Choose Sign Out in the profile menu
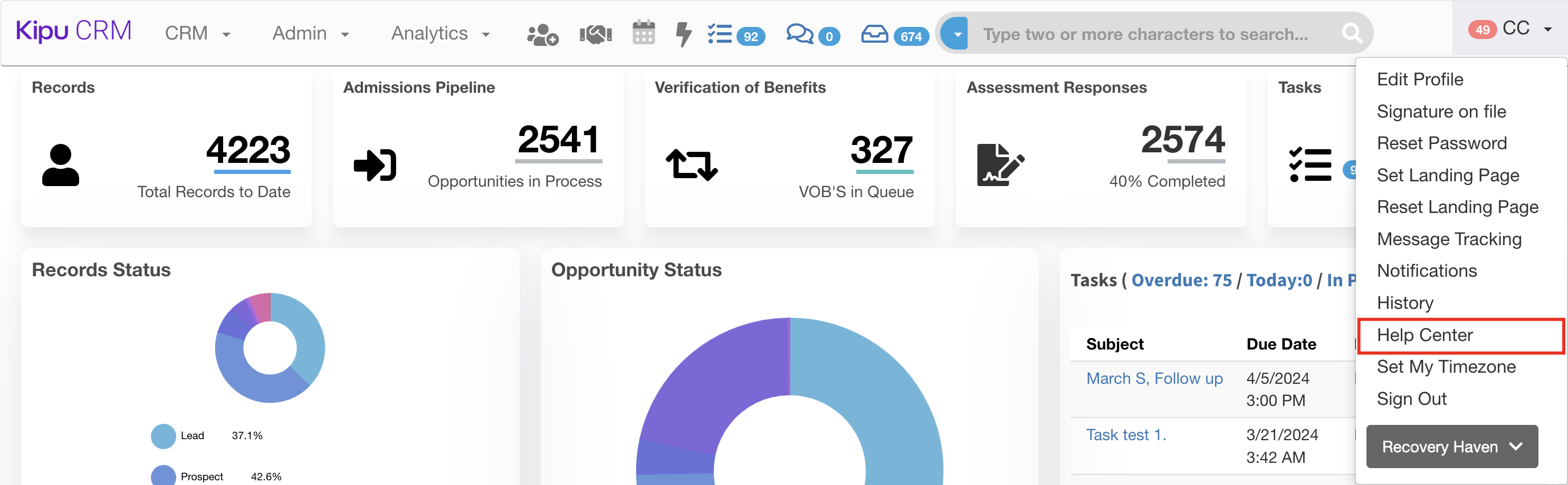Viewport: 1568px width, 485px height. coord(1411,399)
